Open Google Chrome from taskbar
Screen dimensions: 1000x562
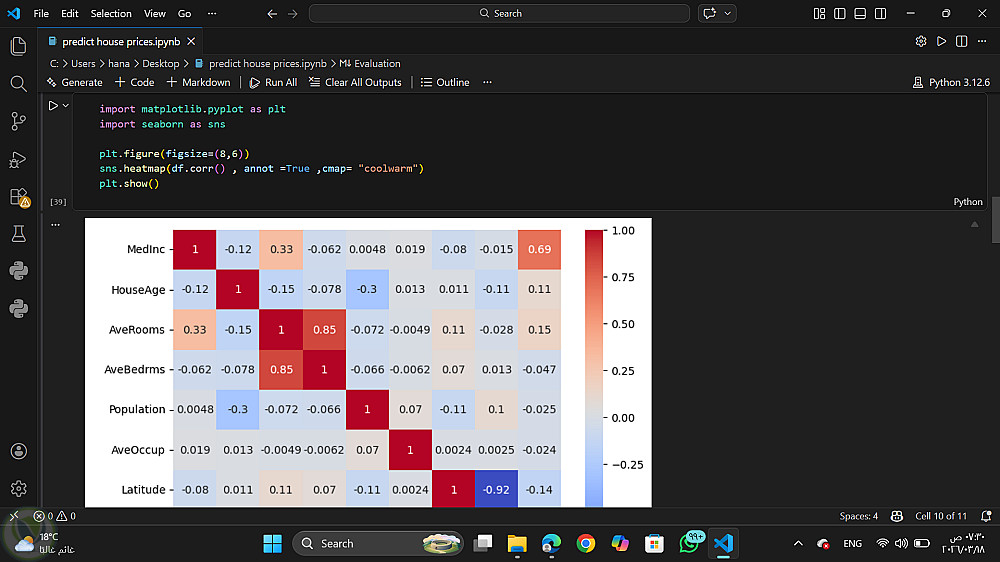click(x=585, y=544)
